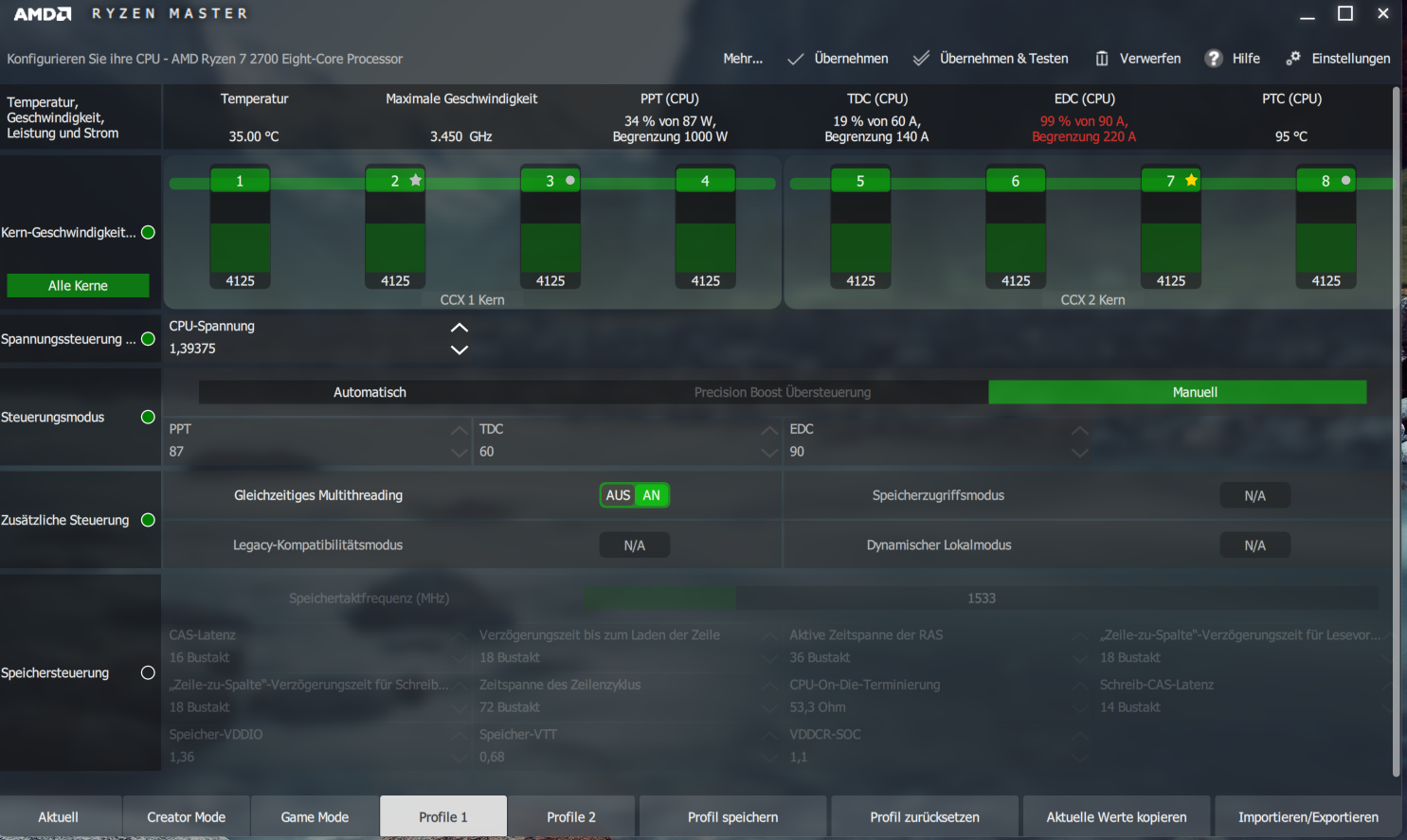Click Profil zurücksetzen button

click(925, 817)
